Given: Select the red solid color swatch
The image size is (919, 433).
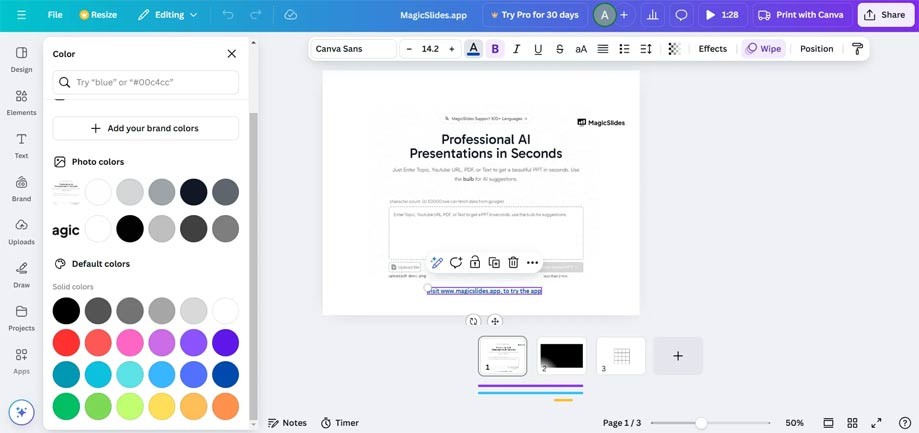Looking at the screenshot, I should 66,343.
